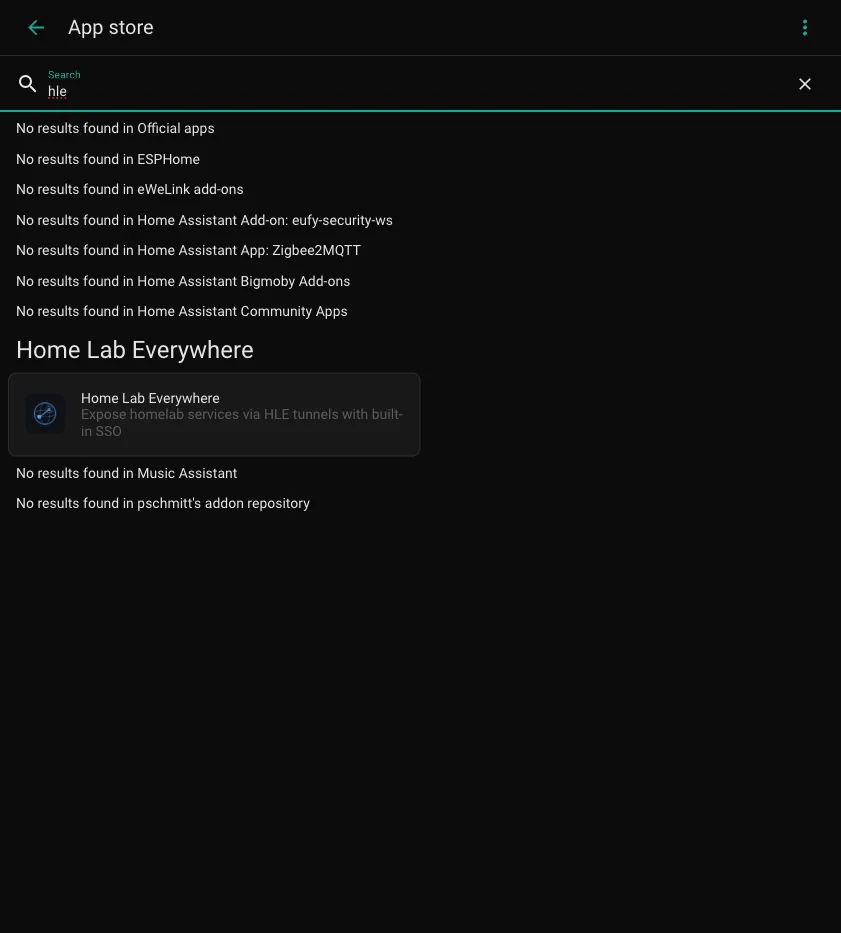
Task: Click the search magnifier icon
Action: click(27, 84)
